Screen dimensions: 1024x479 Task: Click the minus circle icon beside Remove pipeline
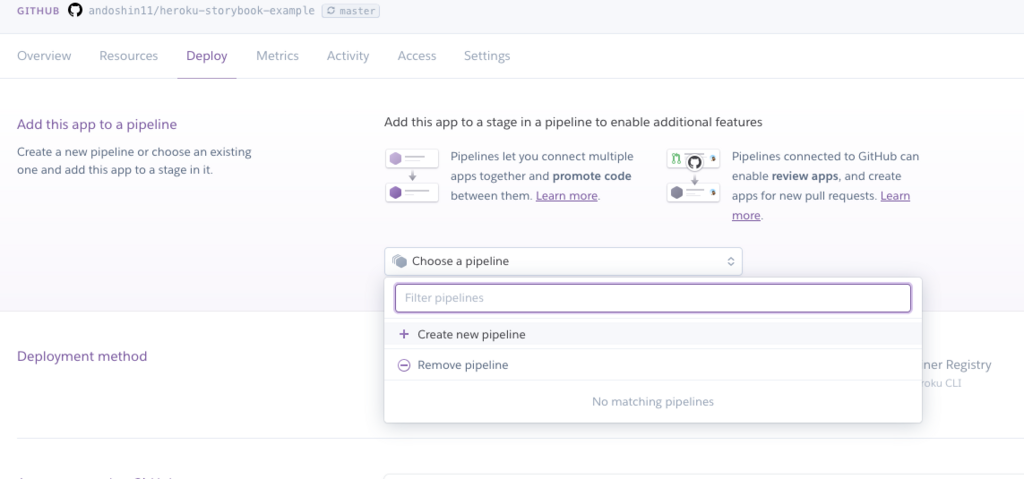(404, 366)
